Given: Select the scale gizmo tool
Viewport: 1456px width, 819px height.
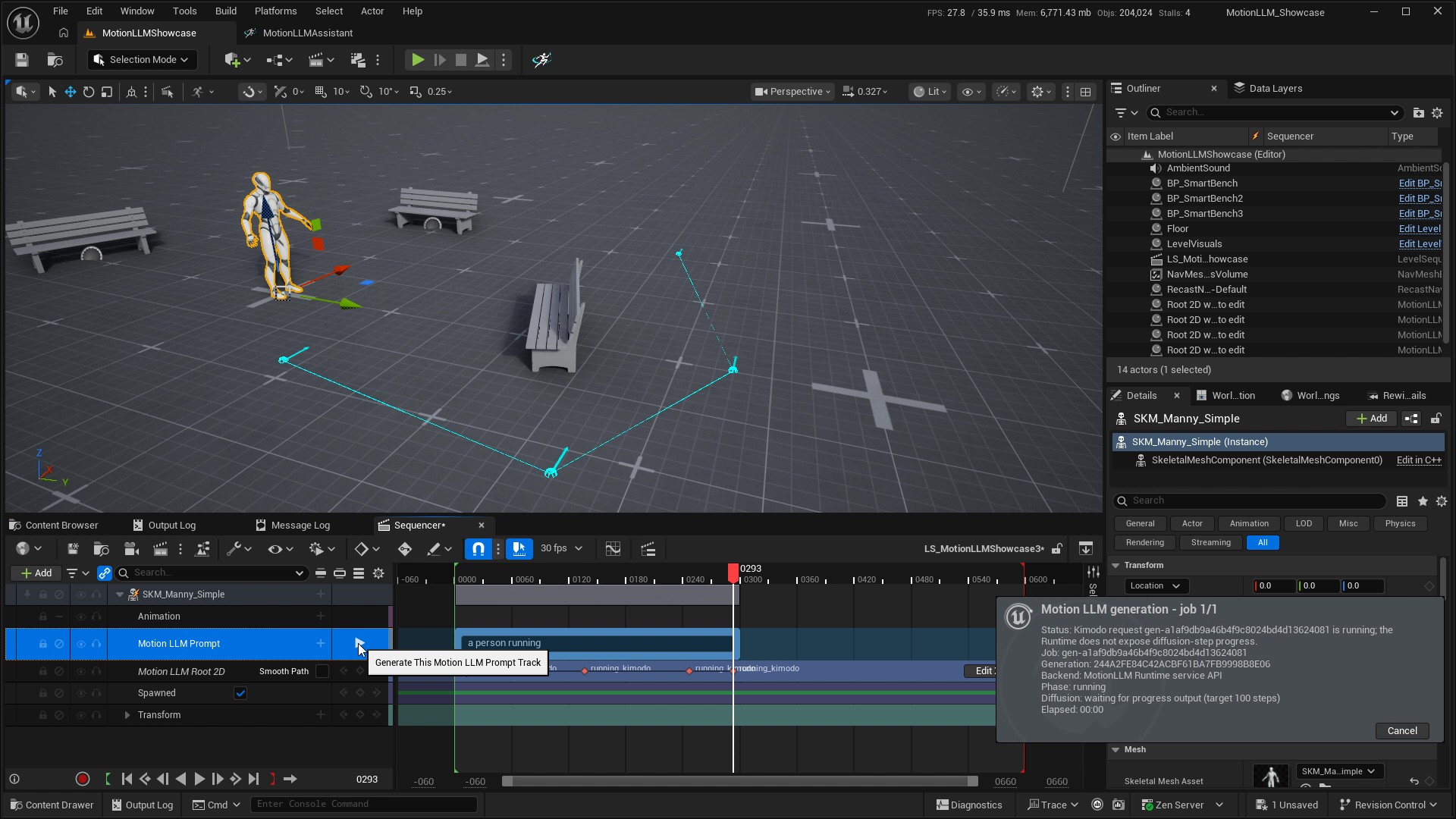Looking at the screenshot, I should [x=107, y=92].
